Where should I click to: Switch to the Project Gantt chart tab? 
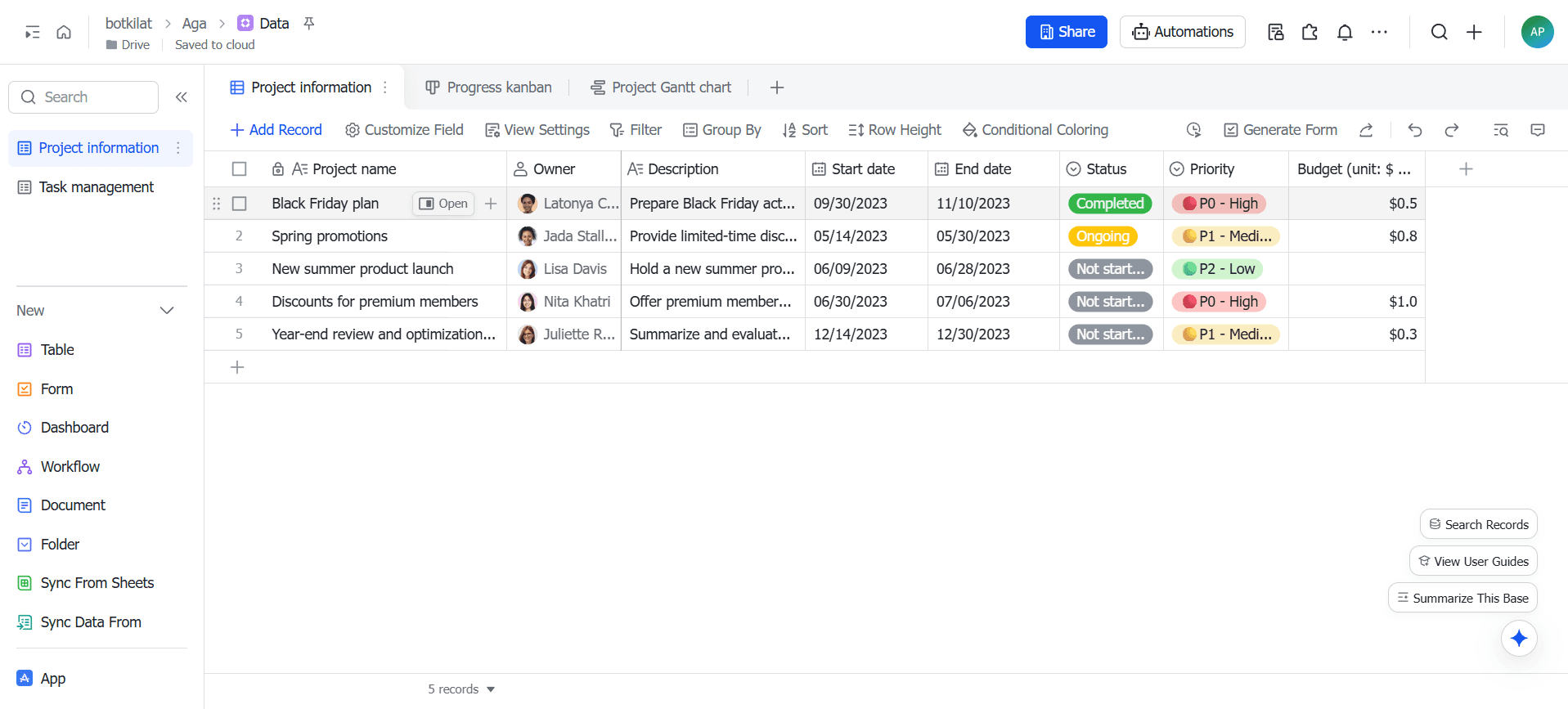pyautogui.click(x=661, y=88)
